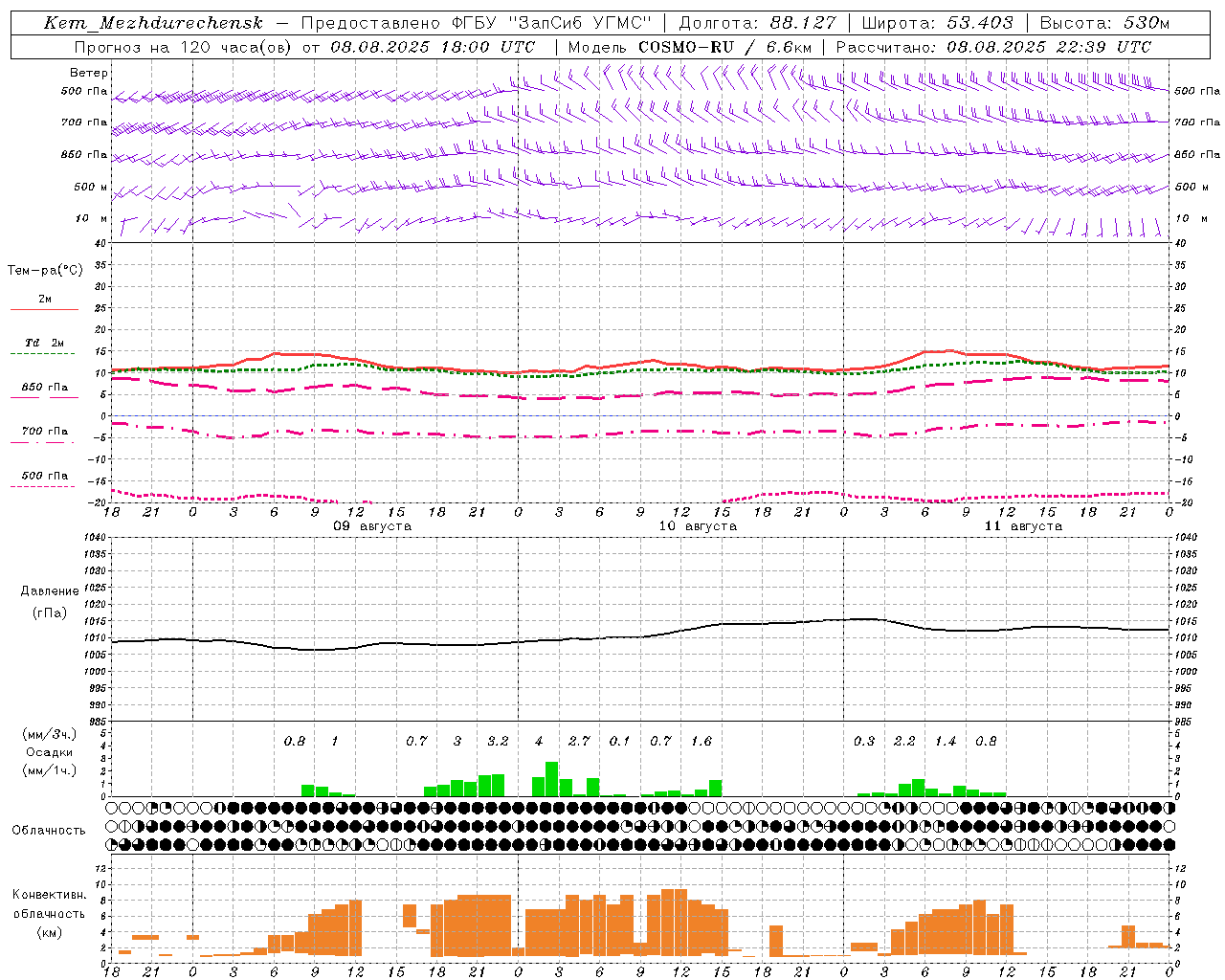Click the Ветер panel label
1225x980 pixels.
tap(89, 73)
